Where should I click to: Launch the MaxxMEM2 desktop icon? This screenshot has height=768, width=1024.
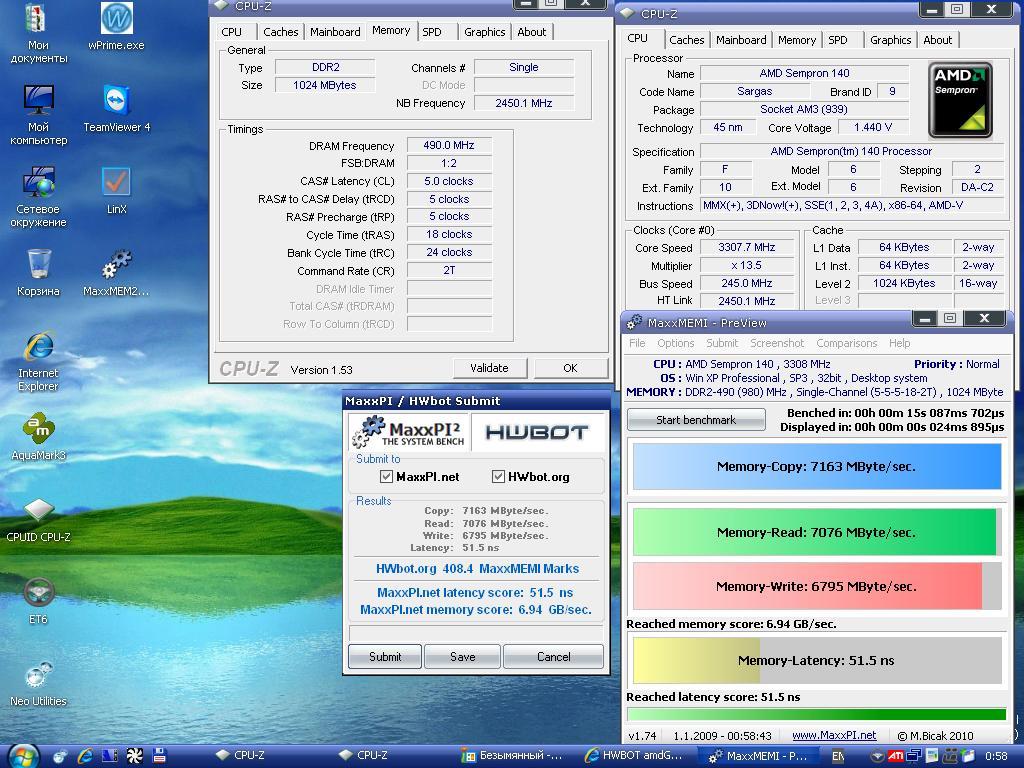click(116, 272)
